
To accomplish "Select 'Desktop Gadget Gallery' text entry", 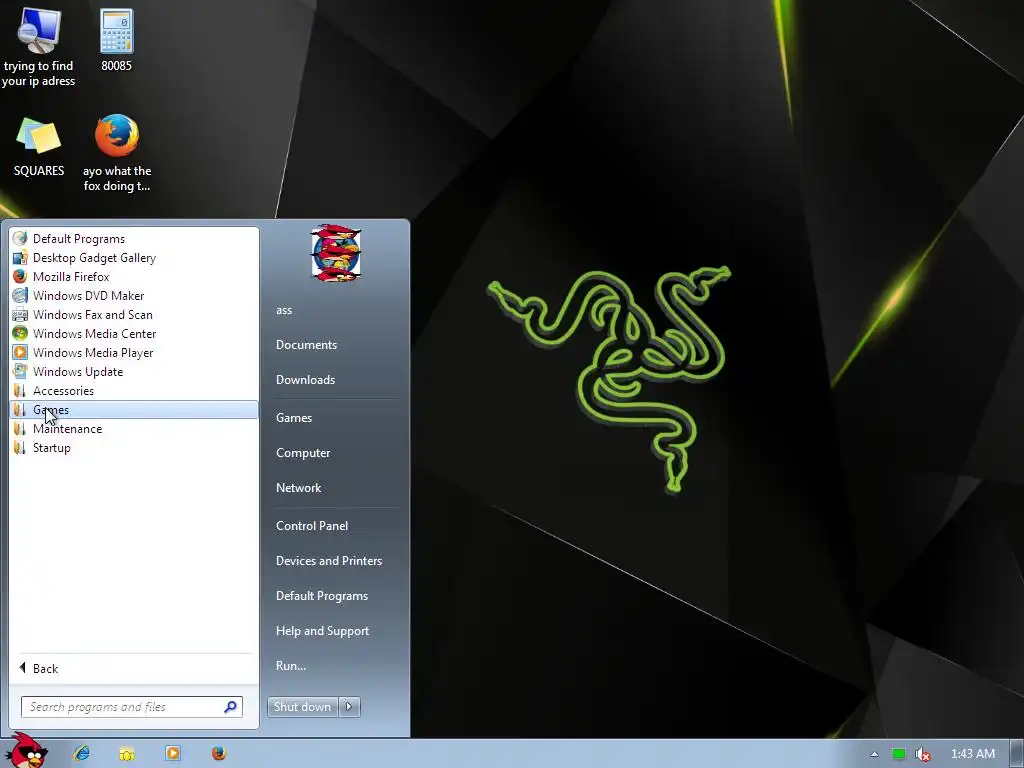I will (95, 258).
